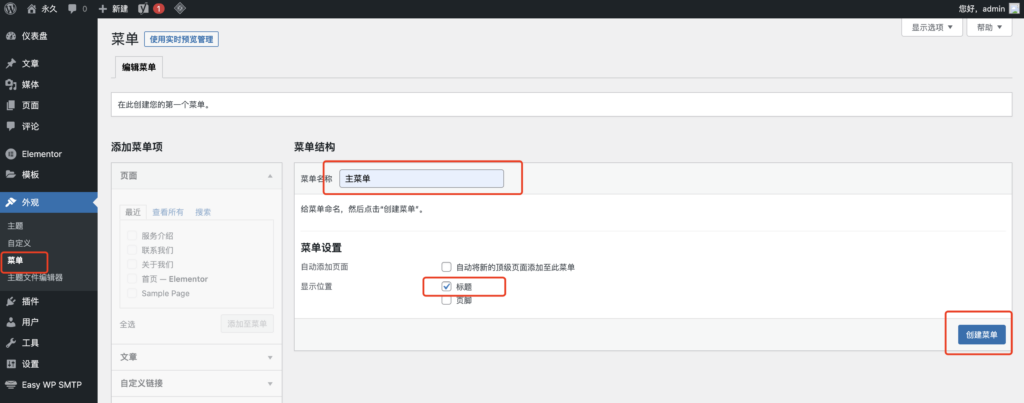Viewport: 1024px width, 403px height.
Task: Click the 创建菜单 button
Action: click(982, 334)
